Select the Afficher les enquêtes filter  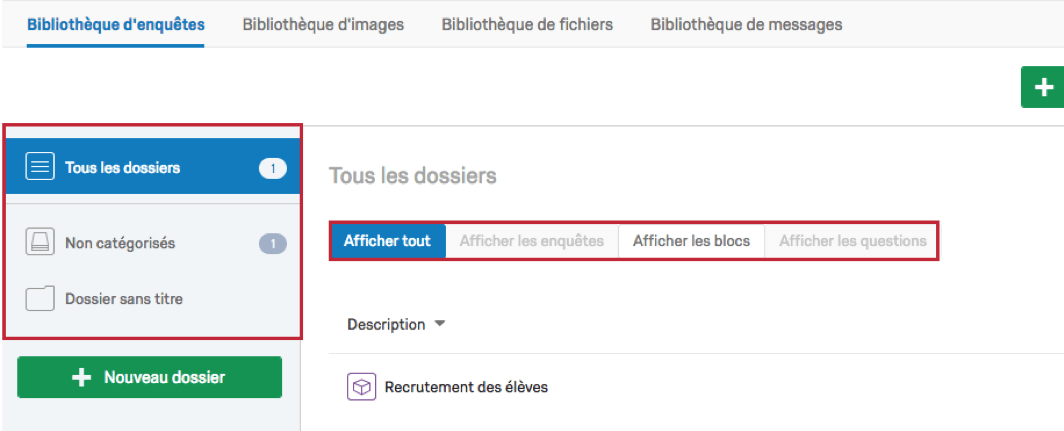coord(532,241)
